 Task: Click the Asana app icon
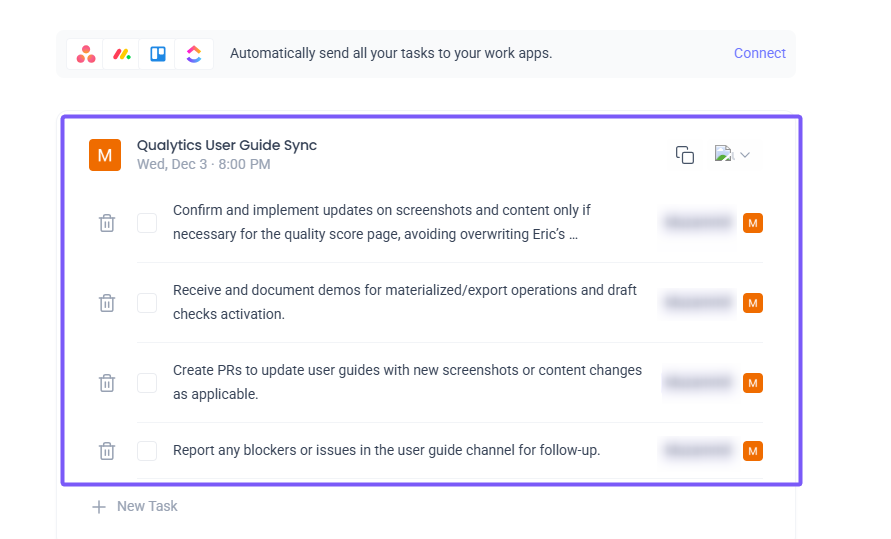pyautogui.click(x=87, y=54)
